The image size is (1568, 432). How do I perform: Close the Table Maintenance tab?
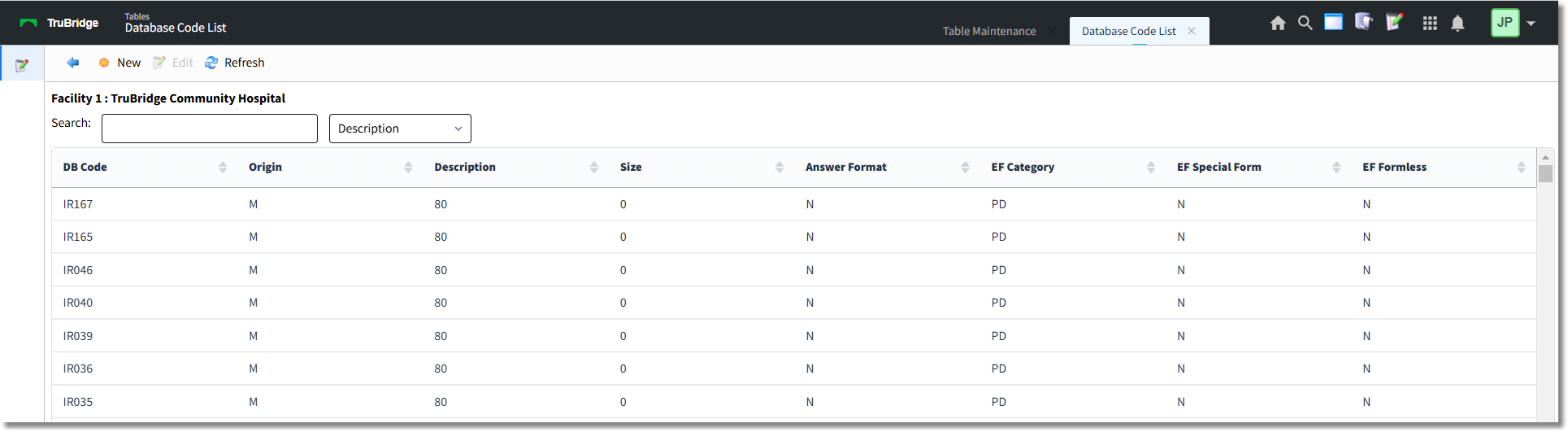(1052, 31)
